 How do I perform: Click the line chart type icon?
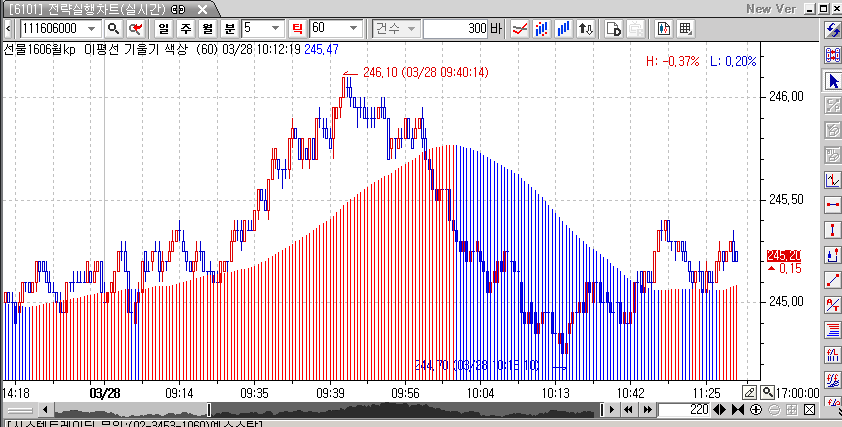pos(520,29)
